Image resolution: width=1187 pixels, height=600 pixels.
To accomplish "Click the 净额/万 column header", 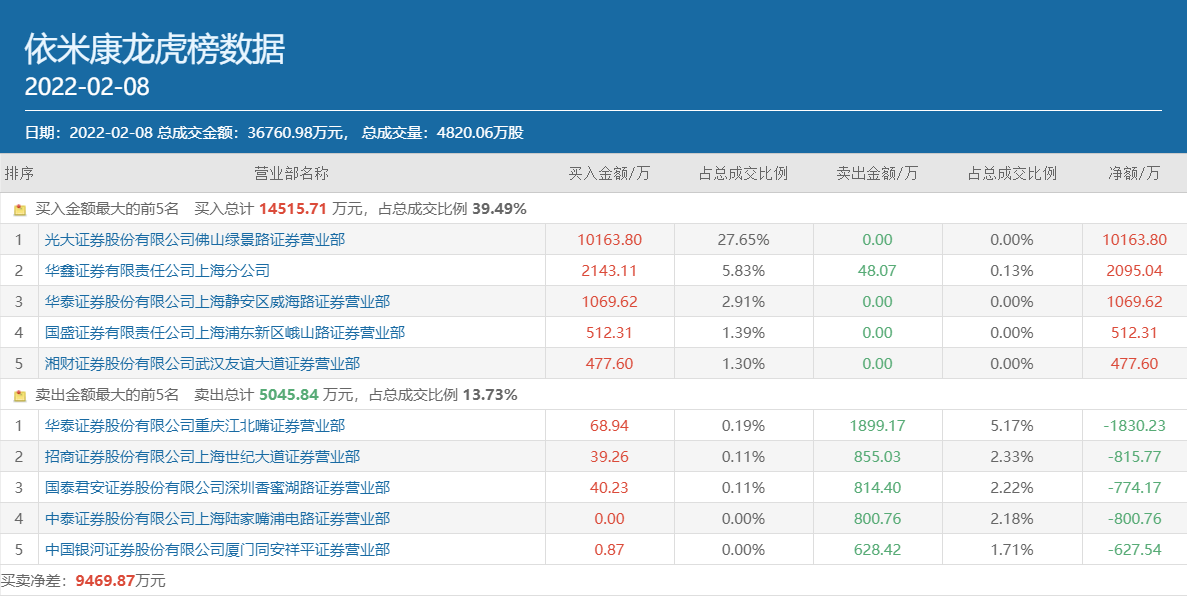I will click(1134, 173).
